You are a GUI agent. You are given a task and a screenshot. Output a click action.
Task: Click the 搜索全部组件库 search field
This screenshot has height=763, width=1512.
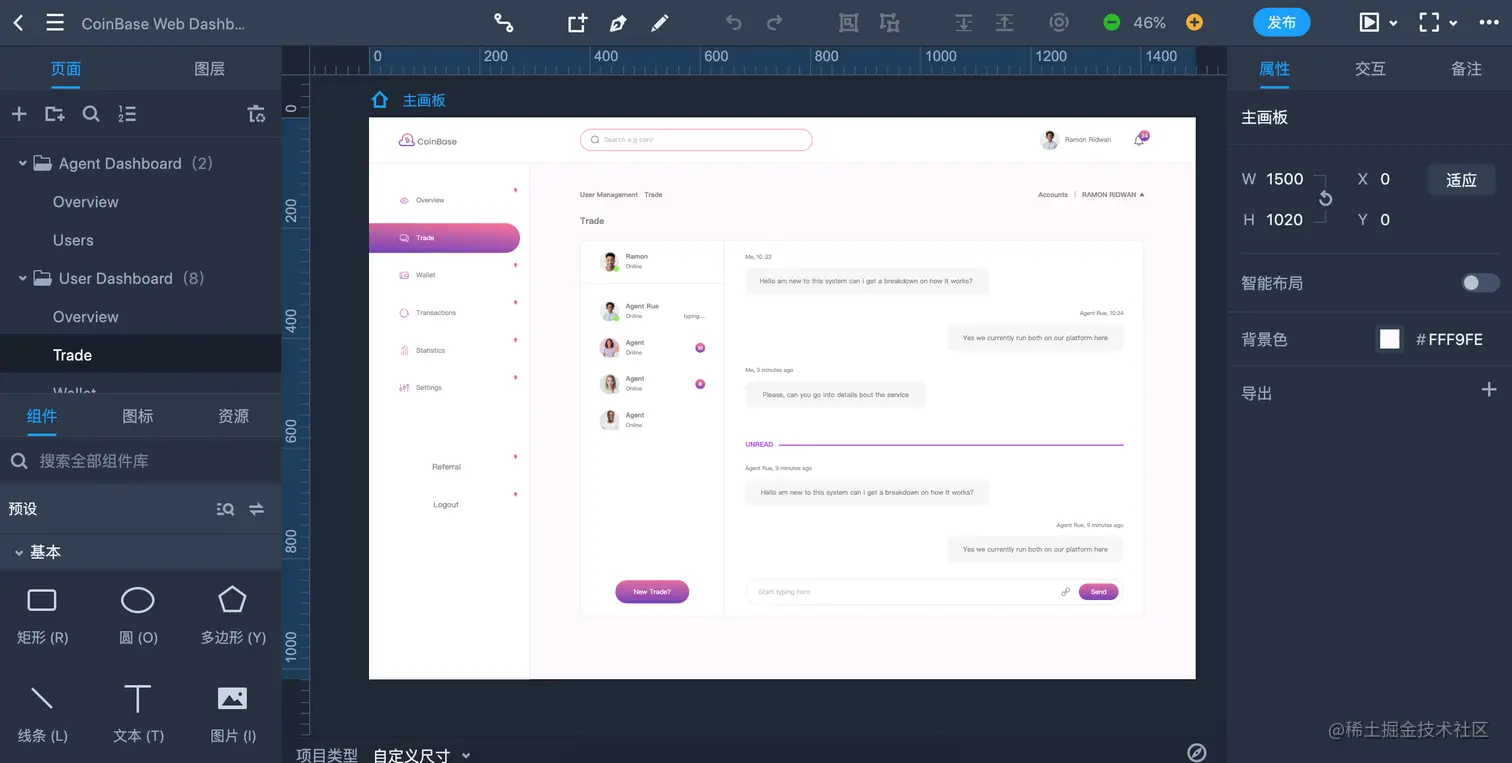coord(140,461)
